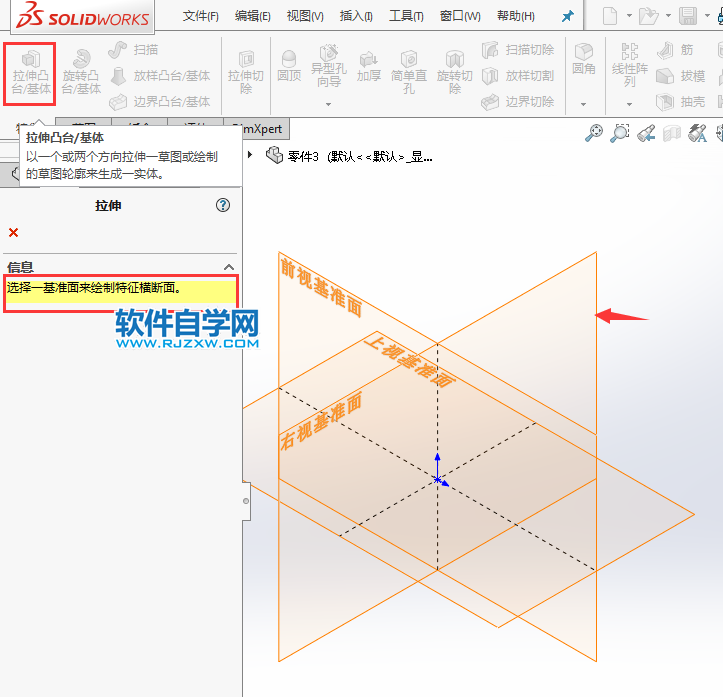Open the help icon in 拉伸 panel

[223, 205]
